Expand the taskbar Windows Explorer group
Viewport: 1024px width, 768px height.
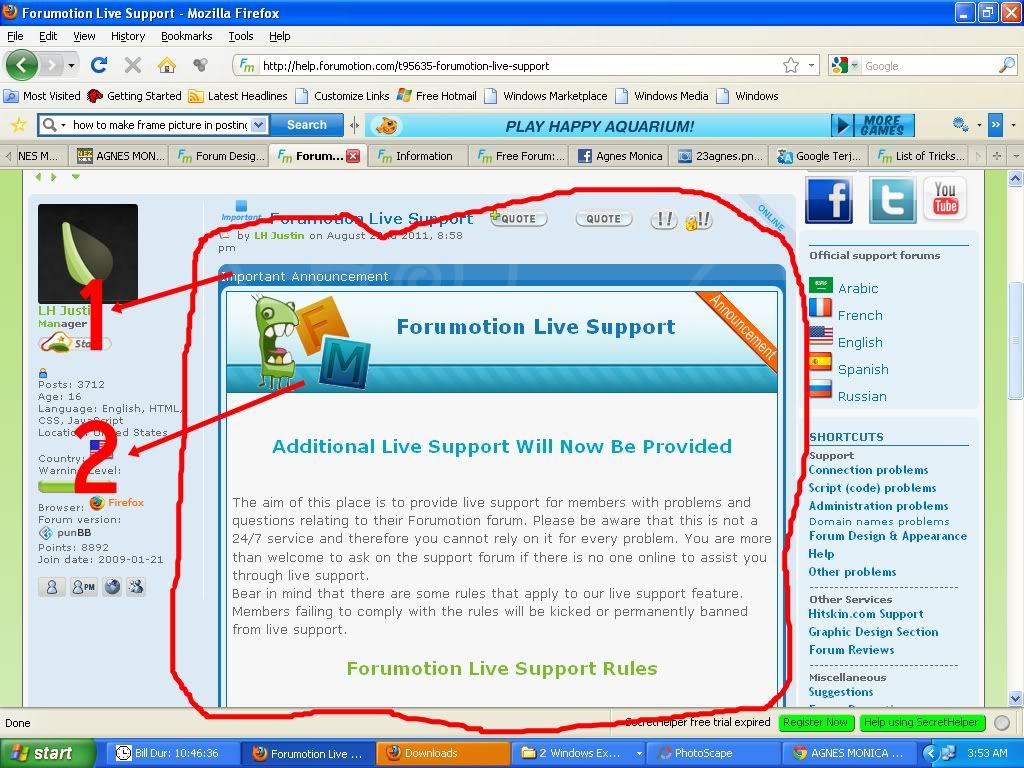tap(639, 753)
